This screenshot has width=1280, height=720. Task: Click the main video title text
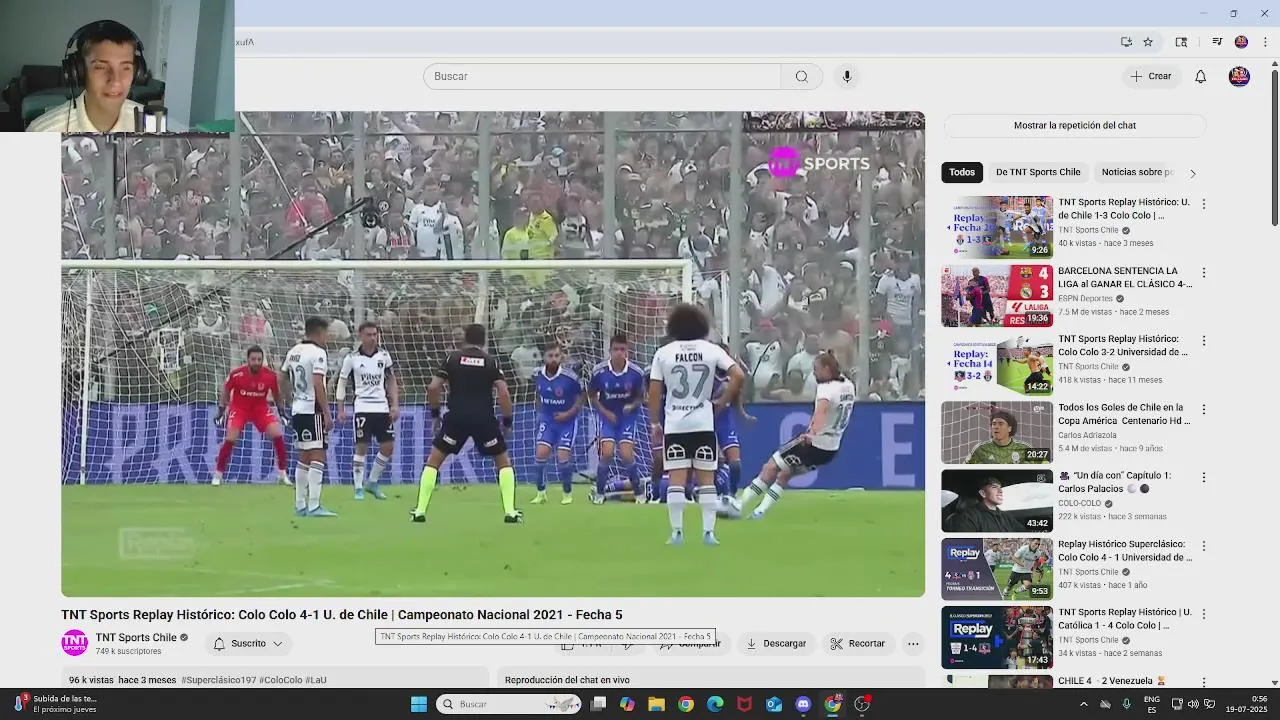click(342, 615)
